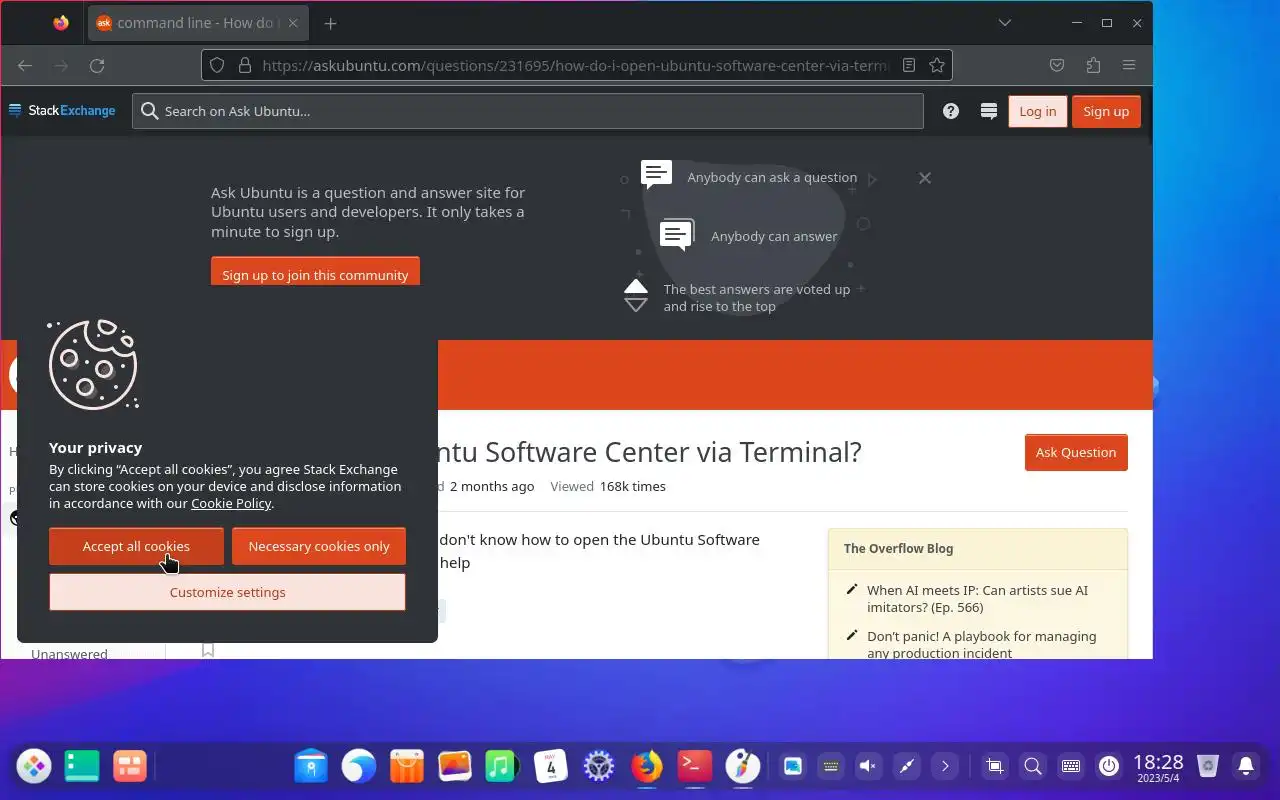
Task: Choose Necessary cookies only
Action: [x=319, y=546]
